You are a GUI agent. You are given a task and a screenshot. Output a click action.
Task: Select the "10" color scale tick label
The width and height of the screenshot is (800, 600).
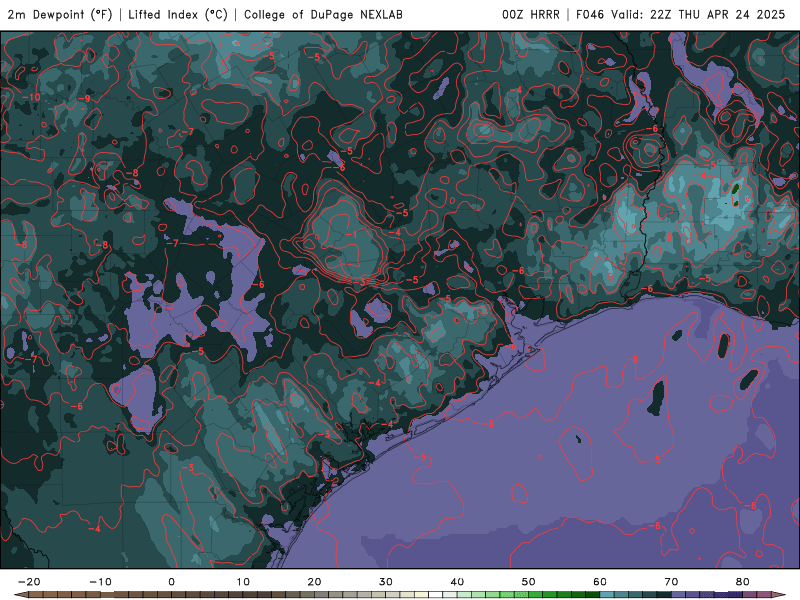tap(243, 582)
